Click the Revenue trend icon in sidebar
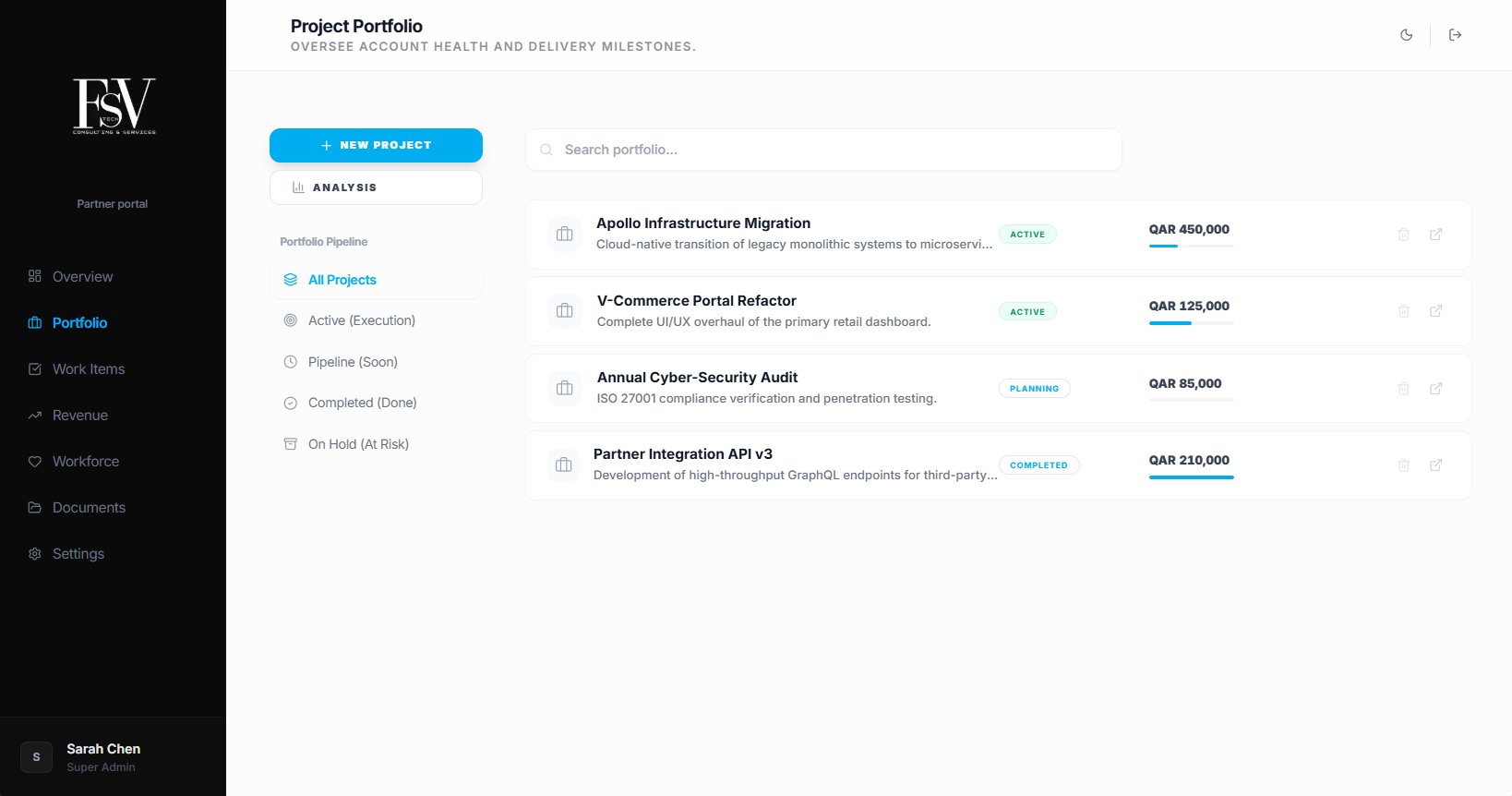Image resolution: width=1512 pixels, height=796 pixels. click(x=35, y=415)
